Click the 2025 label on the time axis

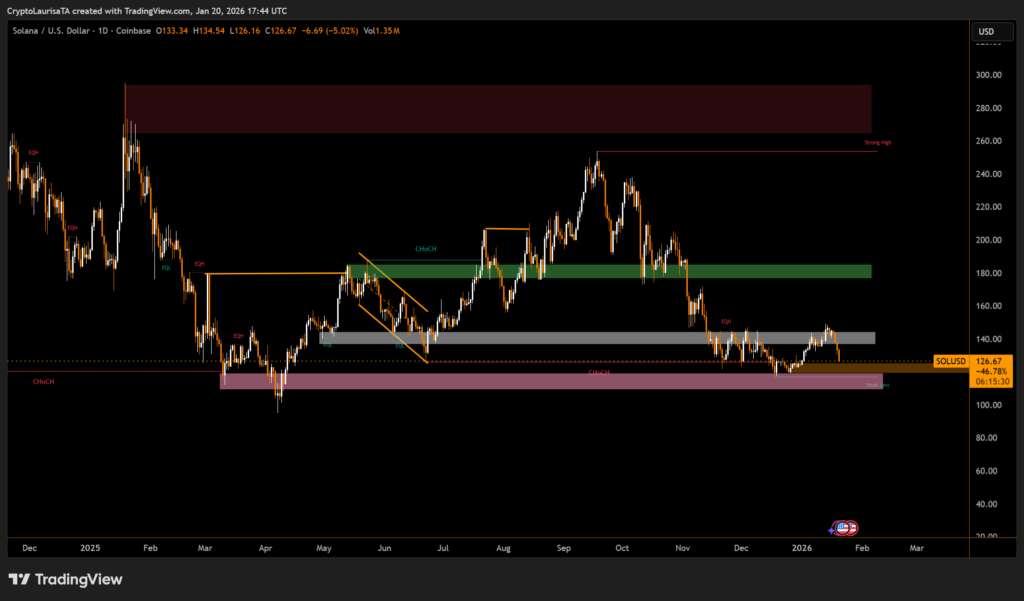pos(90,548)
